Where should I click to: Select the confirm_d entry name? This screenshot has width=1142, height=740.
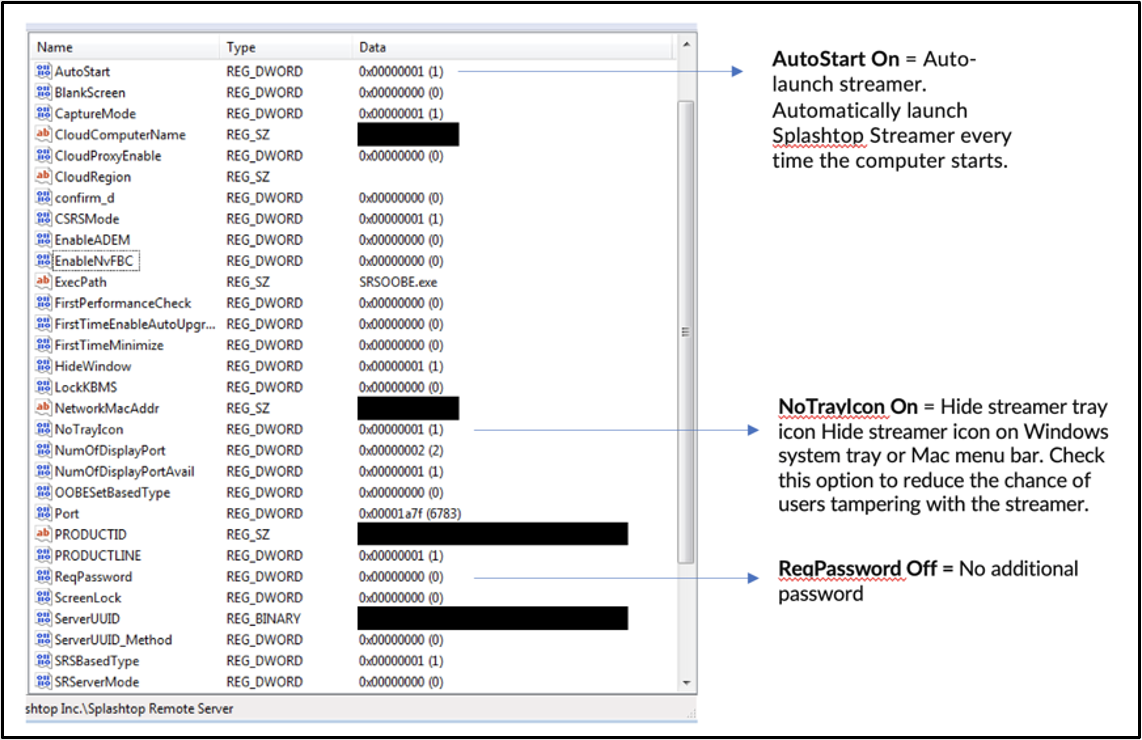pos(84,198)
